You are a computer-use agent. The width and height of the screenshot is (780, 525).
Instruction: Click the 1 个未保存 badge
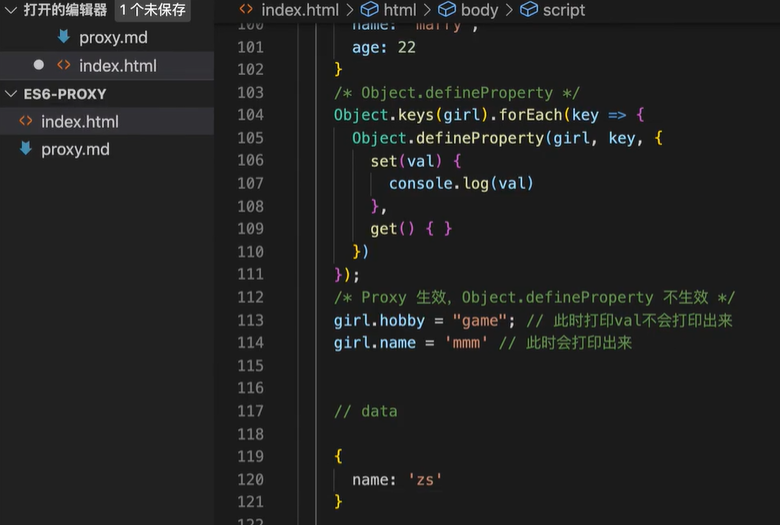152,9
